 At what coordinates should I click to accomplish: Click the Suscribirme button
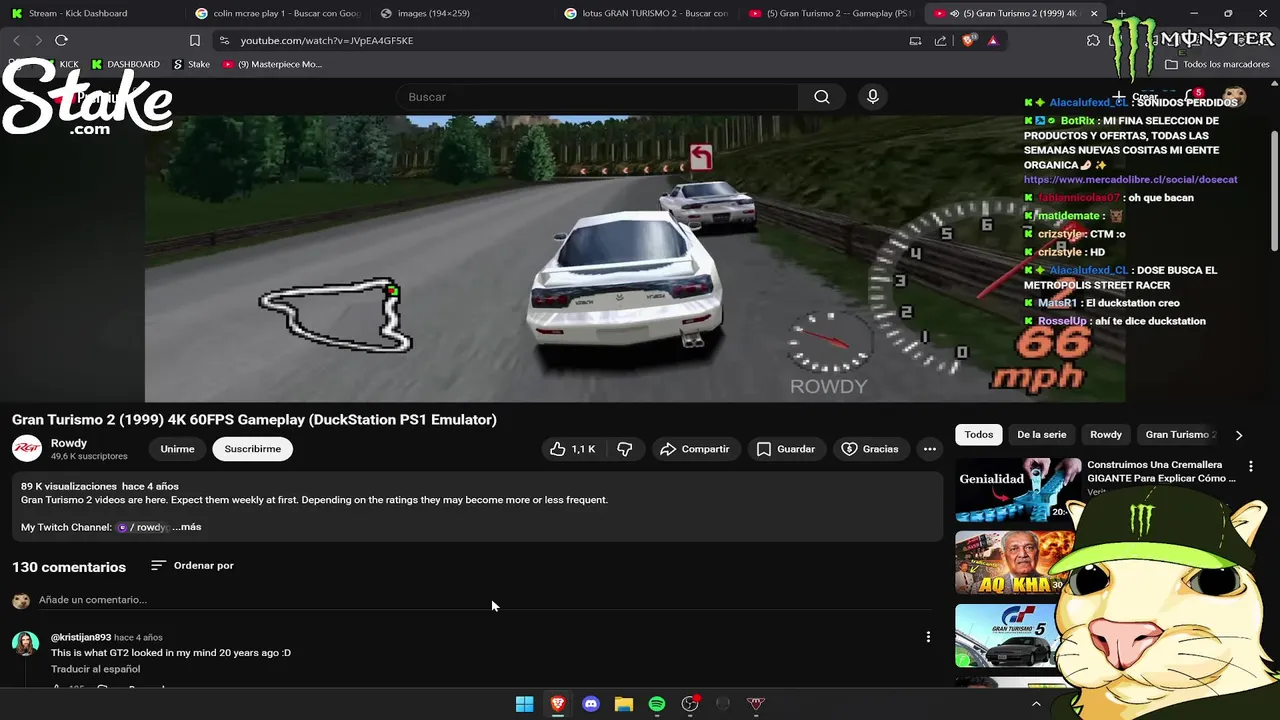(x=253, y=449)
